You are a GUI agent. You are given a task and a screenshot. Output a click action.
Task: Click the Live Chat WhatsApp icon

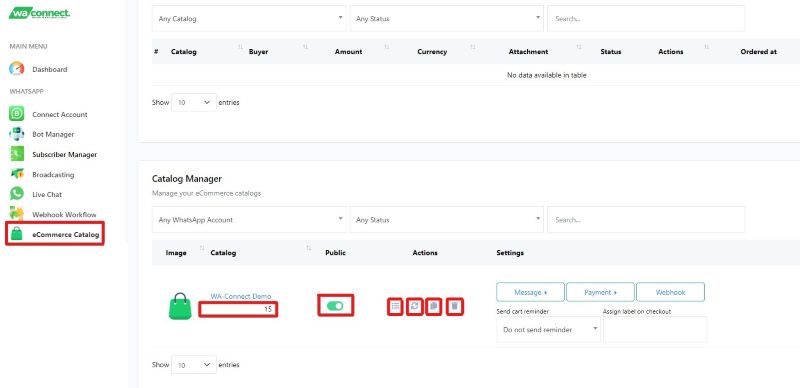click(x=17, y=194)
